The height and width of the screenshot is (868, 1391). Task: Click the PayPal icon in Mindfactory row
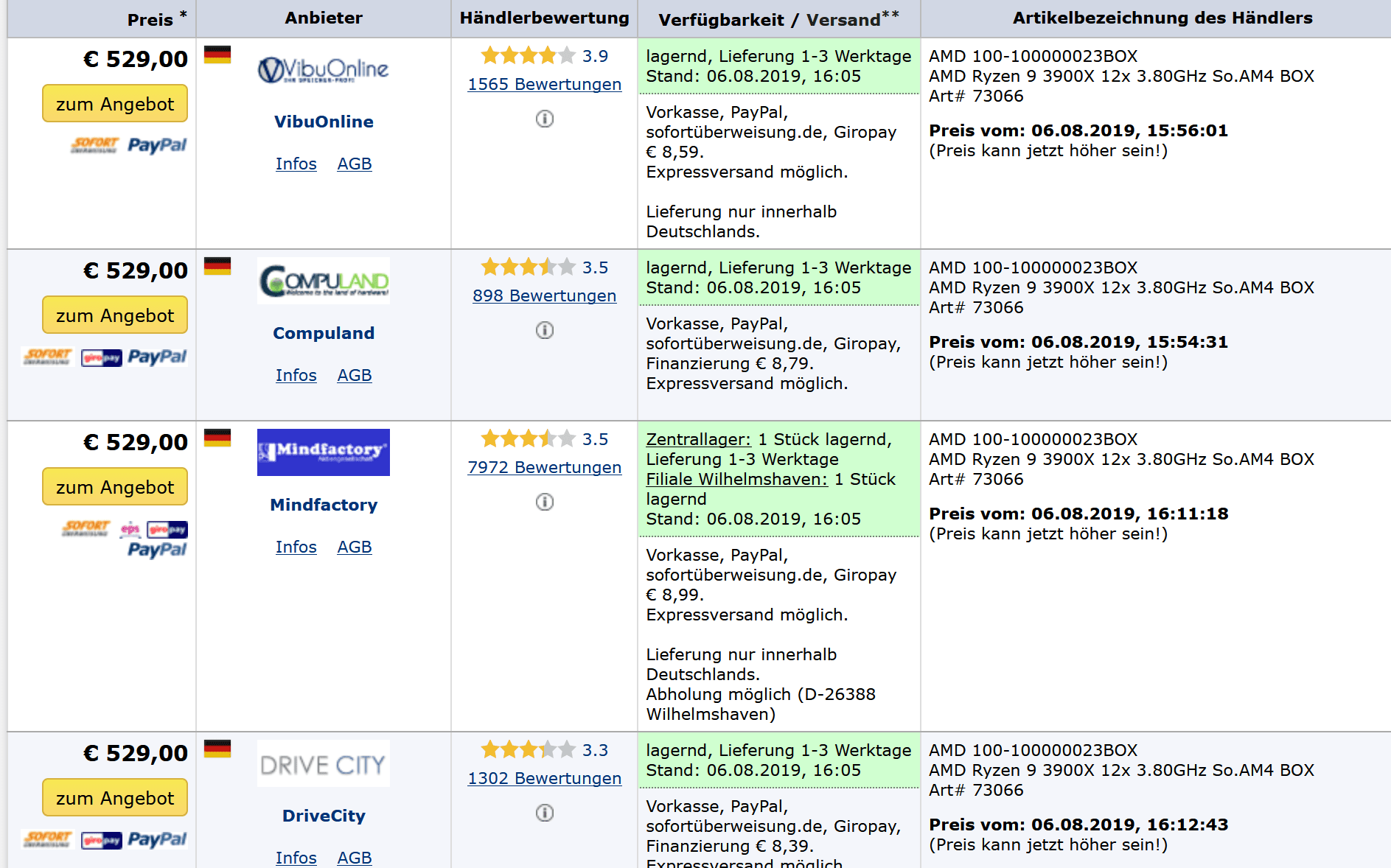pos(157,550)
